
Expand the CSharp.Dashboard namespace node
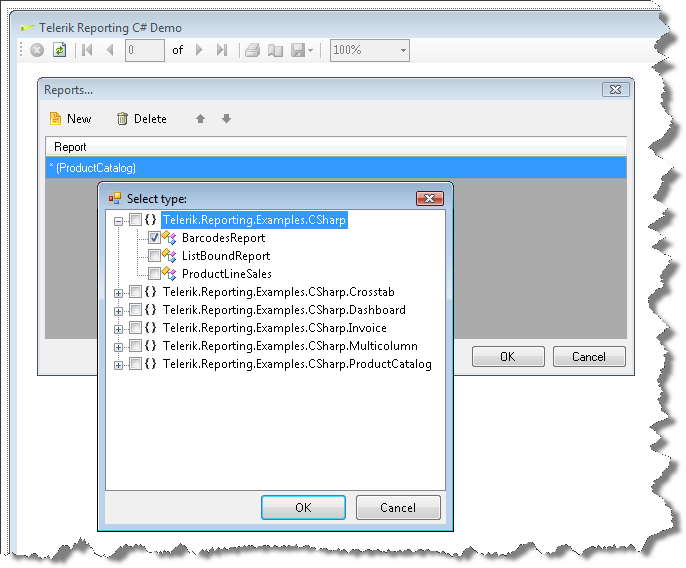[x=118, y=311]
